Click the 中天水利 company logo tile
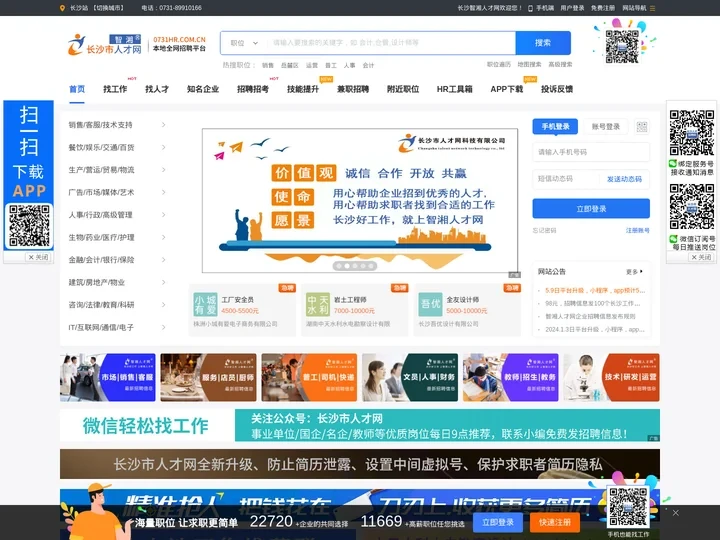Screen dimensions: 720x540 pos(318,304)
